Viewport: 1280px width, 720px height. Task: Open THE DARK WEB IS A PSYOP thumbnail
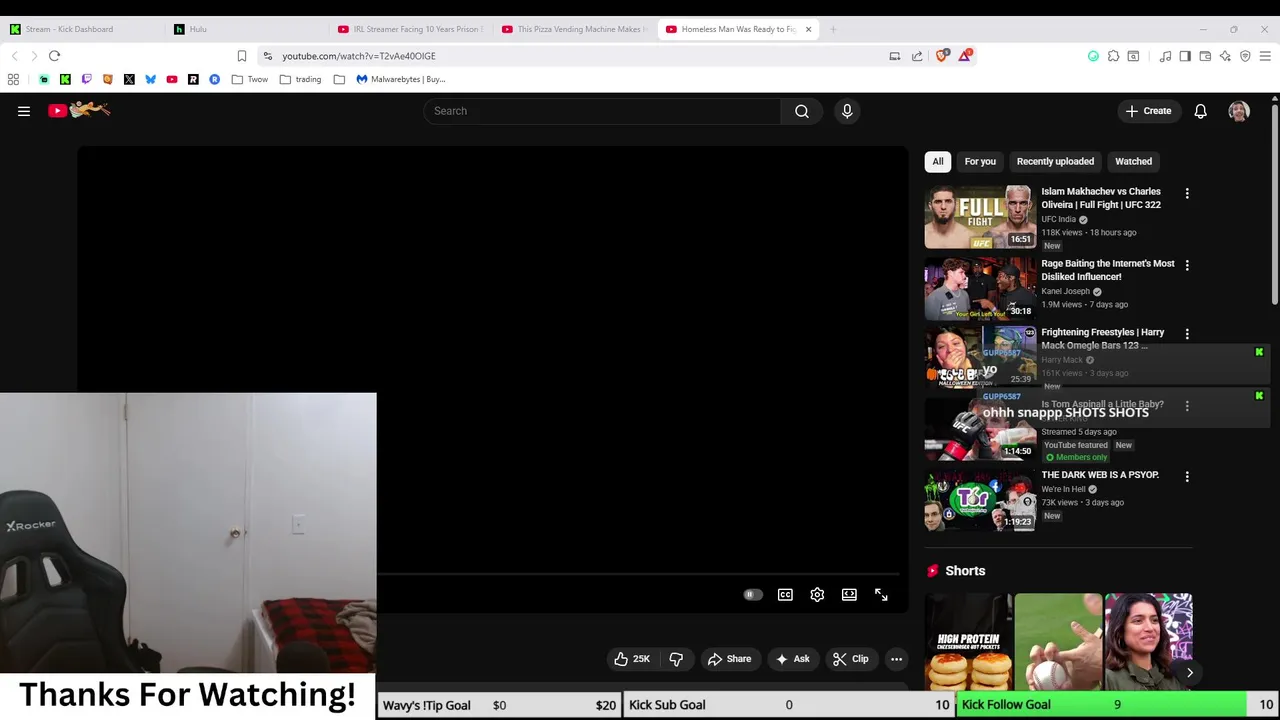coord(980,500)
